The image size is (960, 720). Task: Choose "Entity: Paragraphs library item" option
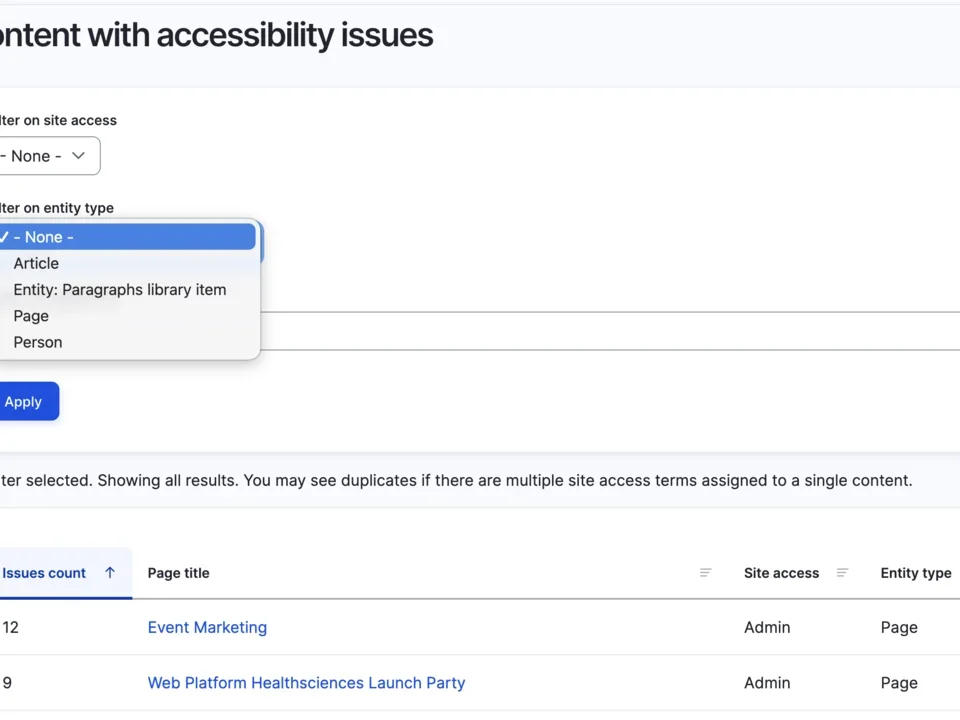tap(119, 289)
